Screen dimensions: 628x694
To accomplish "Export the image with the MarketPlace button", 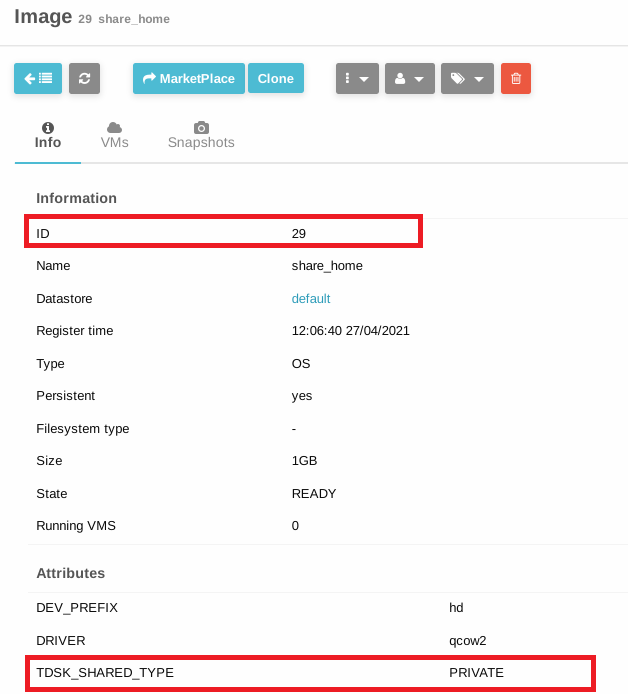I will click(x=189, y=79).
